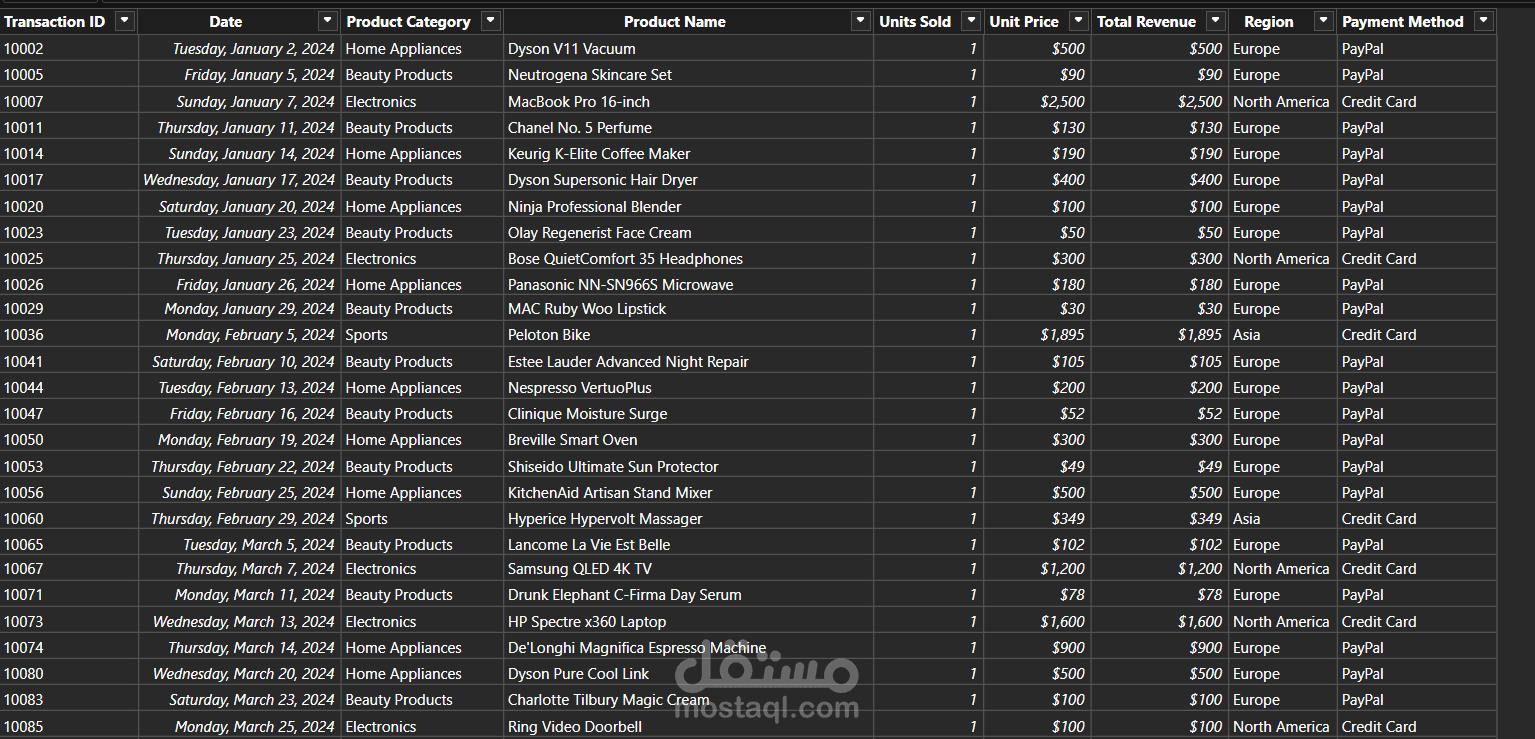Screen dimensions: 1535x739
Task: Select the Shiseido Ultimate Sun Protector cell
Action: [x=688, y=466]
